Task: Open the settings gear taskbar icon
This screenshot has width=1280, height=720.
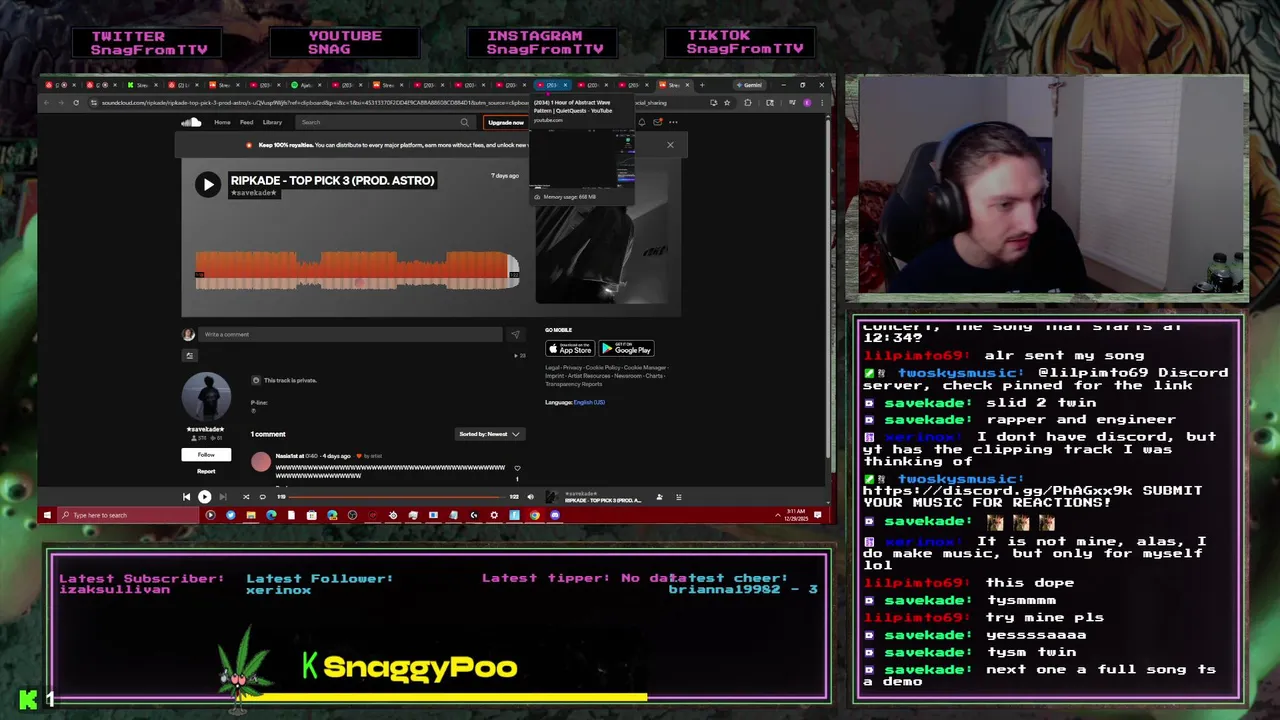Action: coord(494,515)
